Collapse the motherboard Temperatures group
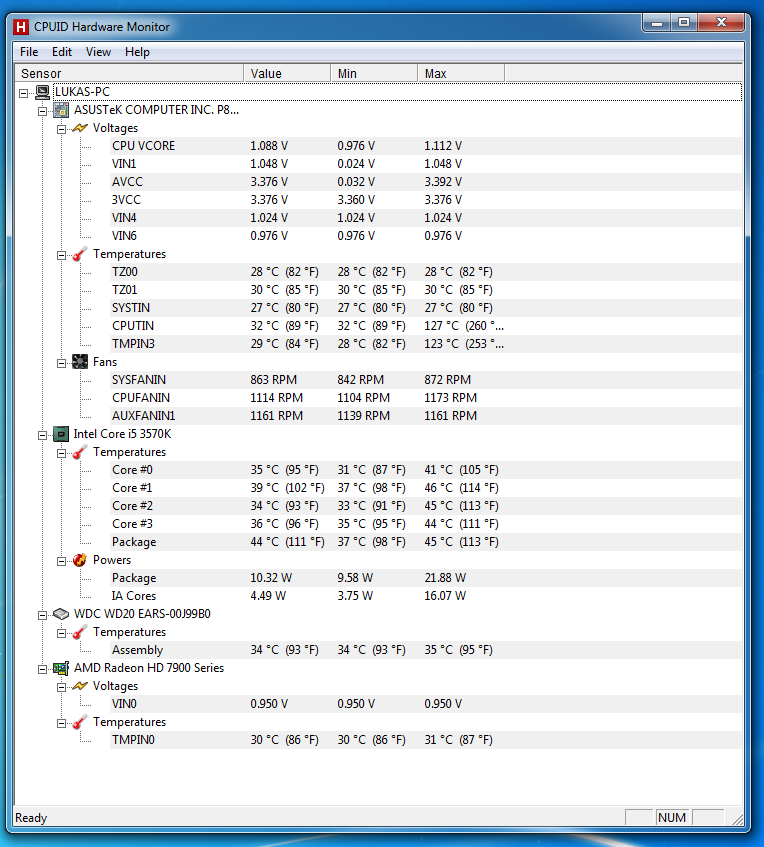764x847 pixels. point(61,256)
